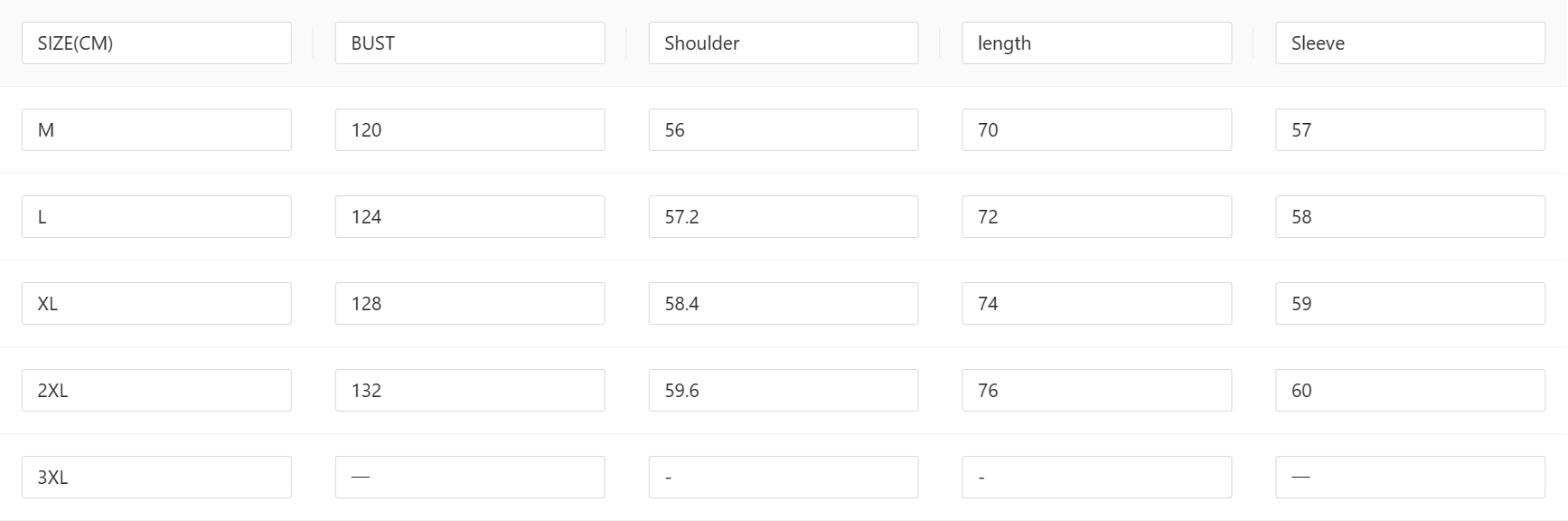This screenshot has height=521, width=1568.
Task: Edit the bust value 120 field
Action: point(470,130)
